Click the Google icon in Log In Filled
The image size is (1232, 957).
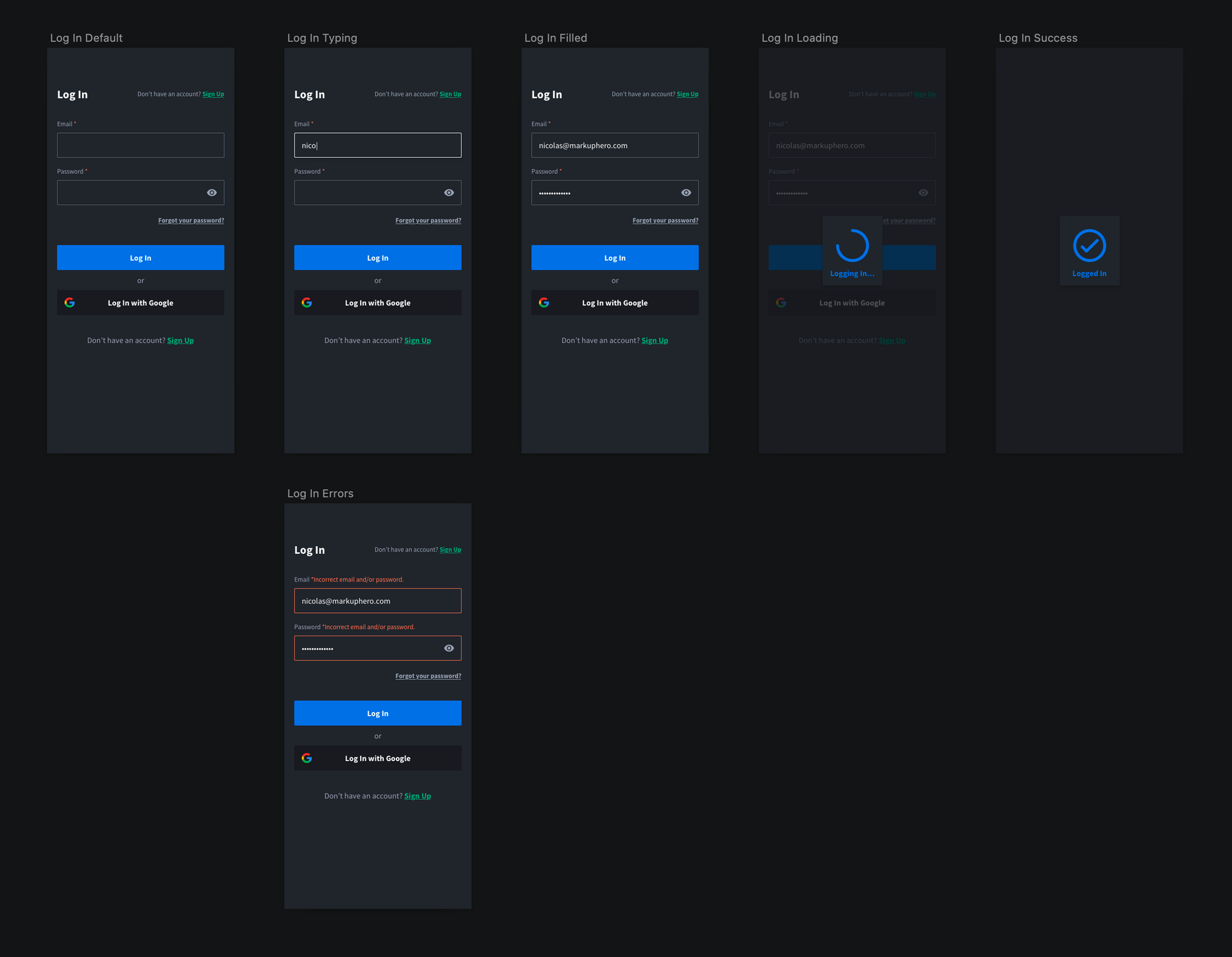tap(543, 303)
